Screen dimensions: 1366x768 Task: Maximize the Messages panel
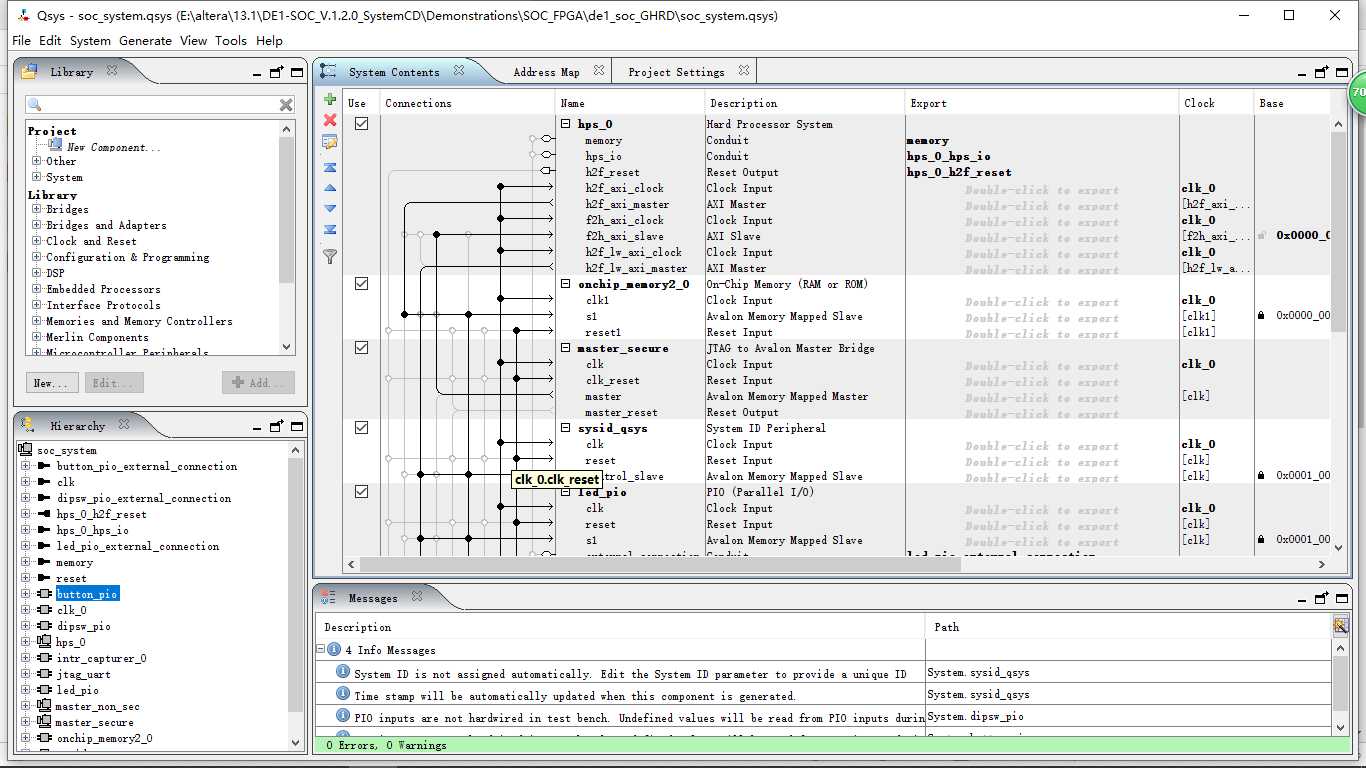point(1343,598)
